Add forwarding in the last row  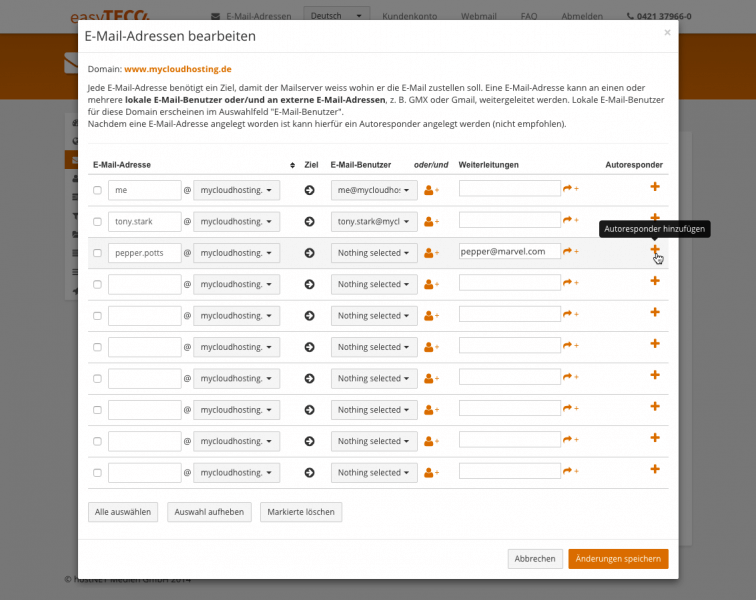point(570,471)
